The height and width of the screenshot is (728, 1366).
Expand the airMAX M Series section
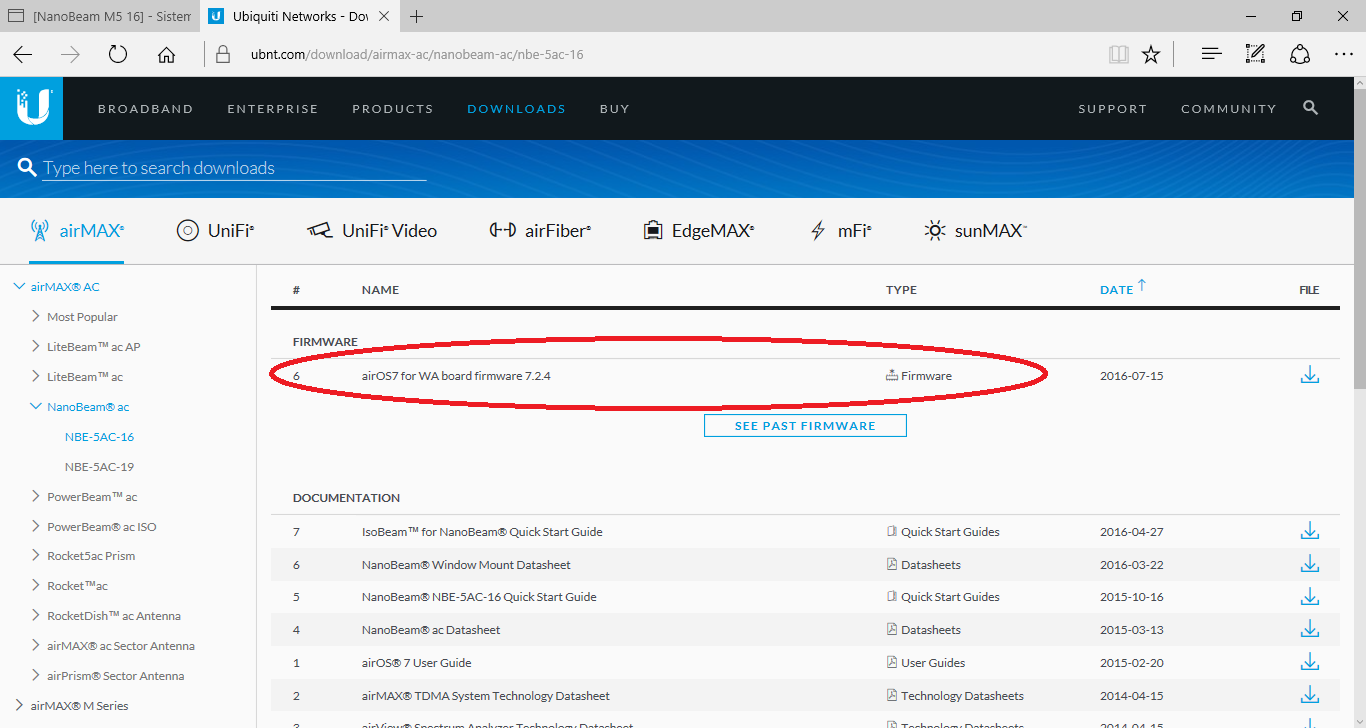tap(18, 705)
